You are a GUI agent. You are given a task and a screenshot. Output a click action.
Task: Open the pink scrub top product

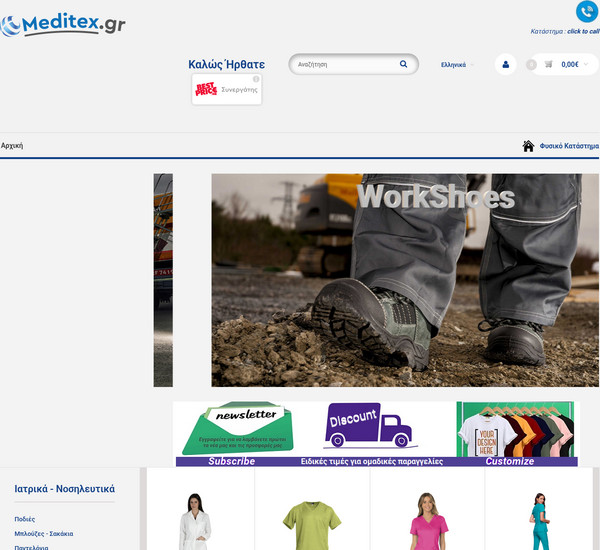[x=428, y=521]
